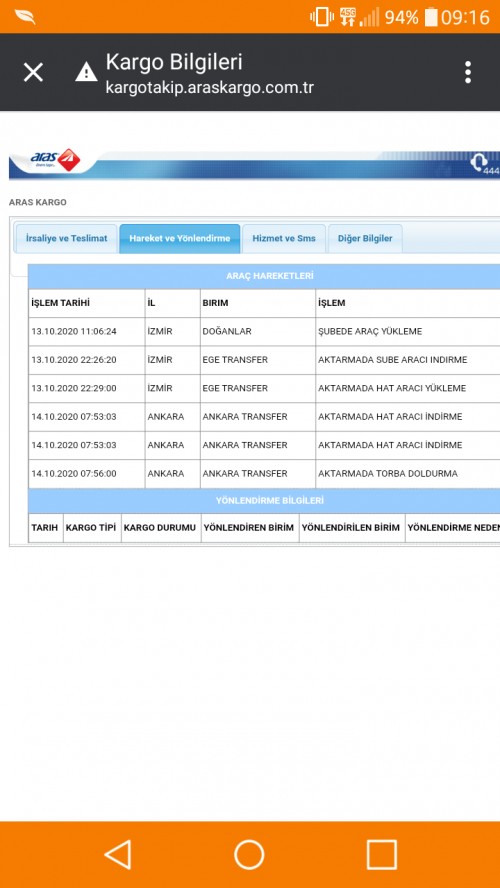Tap the KARGO TİPİ column header
500x888 pixels.
[91, 527]
